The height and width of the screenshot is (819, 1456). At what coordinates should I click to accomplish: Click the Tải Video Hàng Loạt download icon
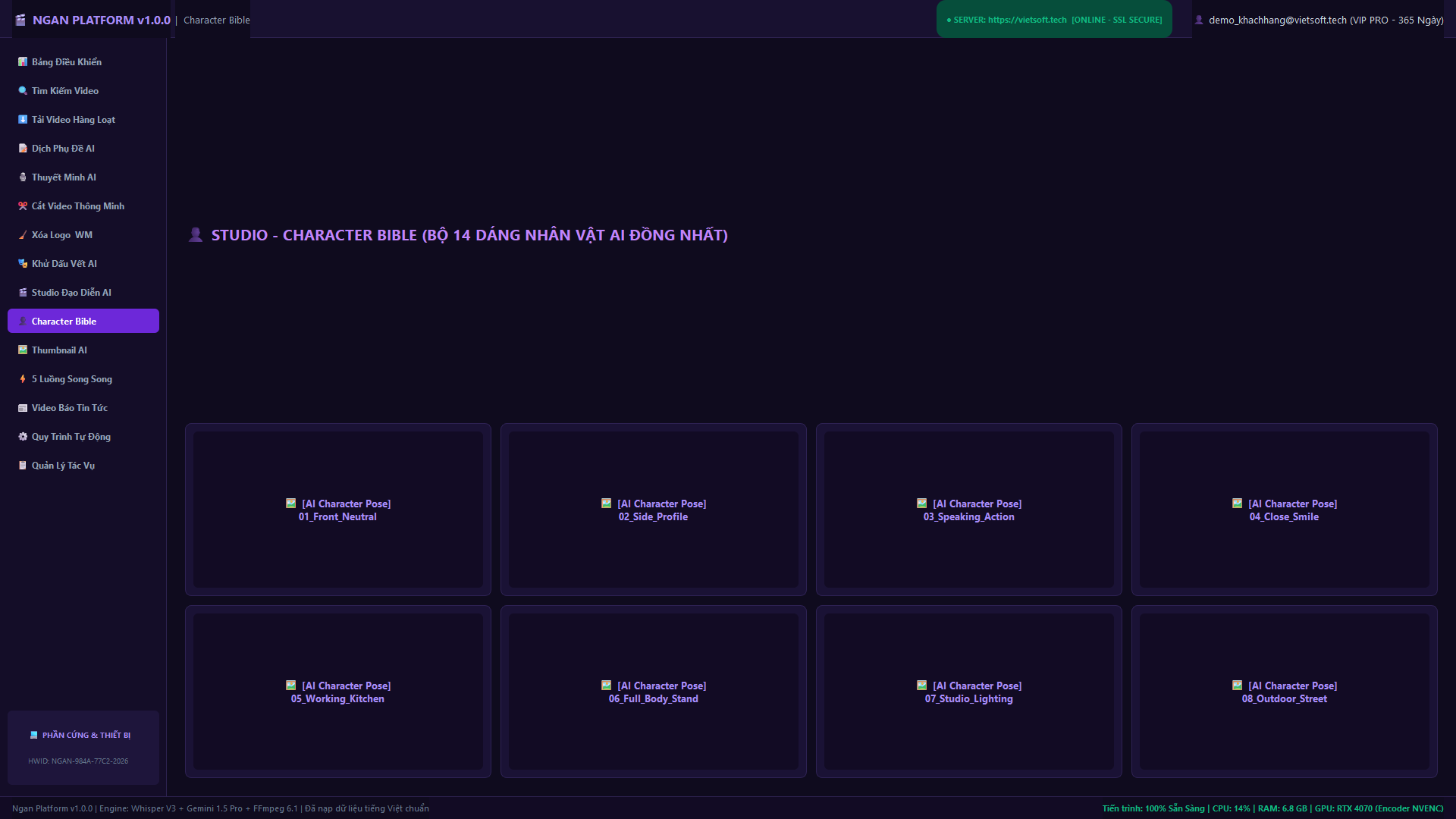[x=23, y=120]
